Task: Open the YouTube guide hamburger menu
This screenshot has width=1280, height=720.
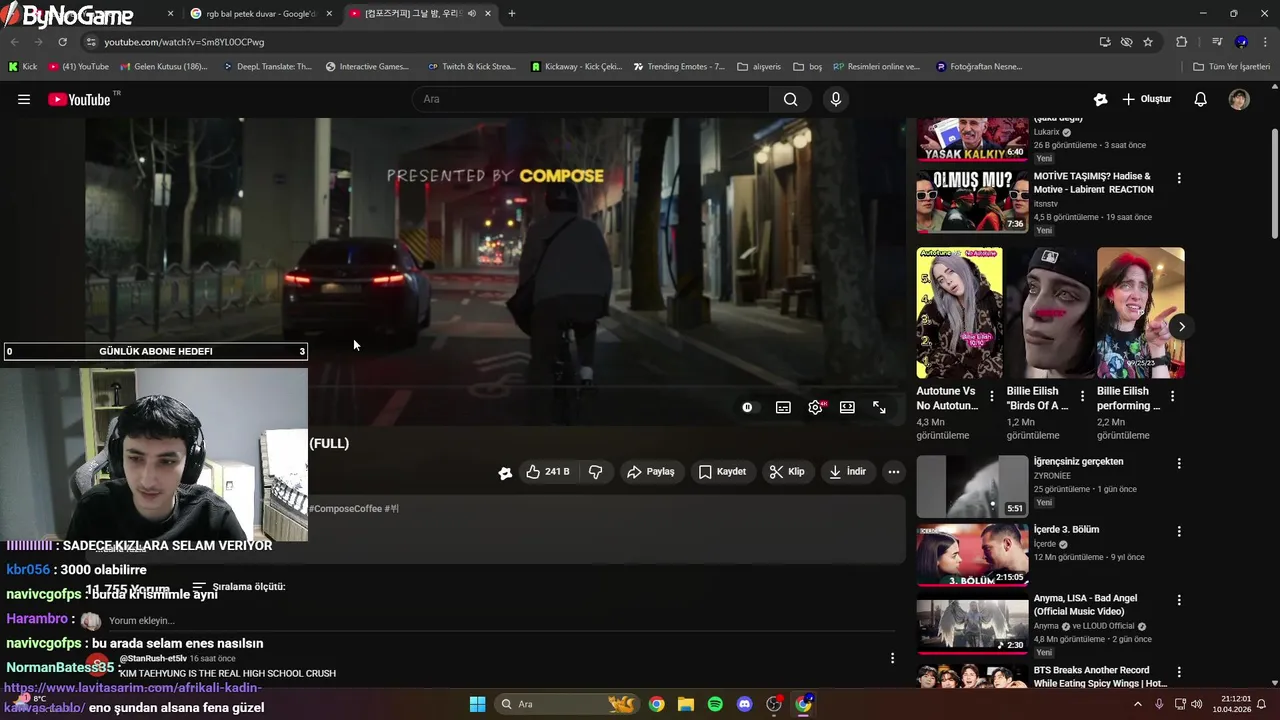Action: 24,99
